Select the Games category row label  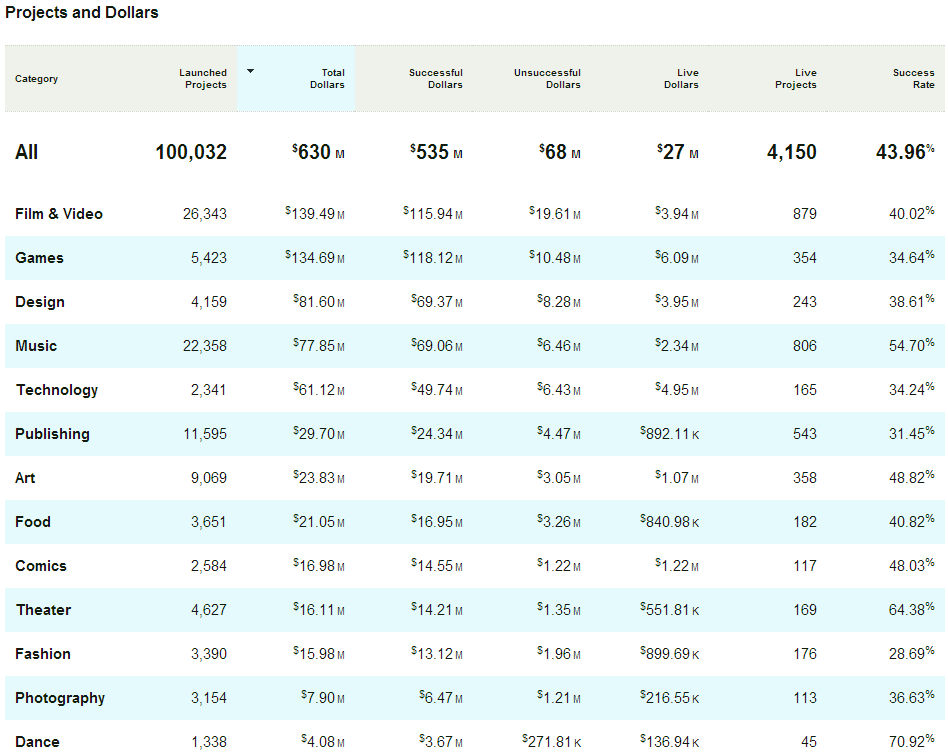(x=39, y=258)
